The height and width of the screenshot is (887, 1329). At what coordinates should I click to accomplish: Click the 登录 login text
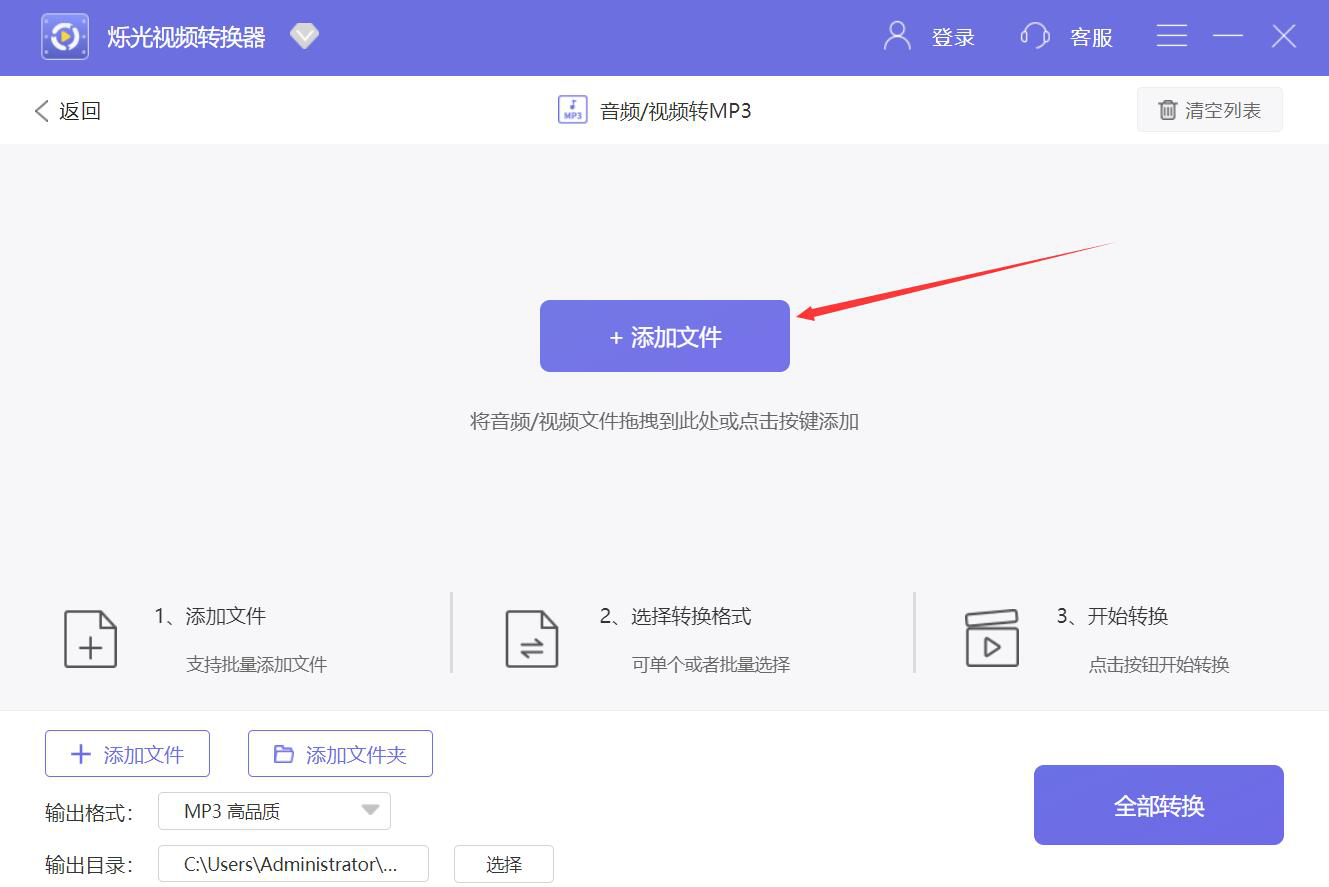pyautogui.click(x=953, y=38)
